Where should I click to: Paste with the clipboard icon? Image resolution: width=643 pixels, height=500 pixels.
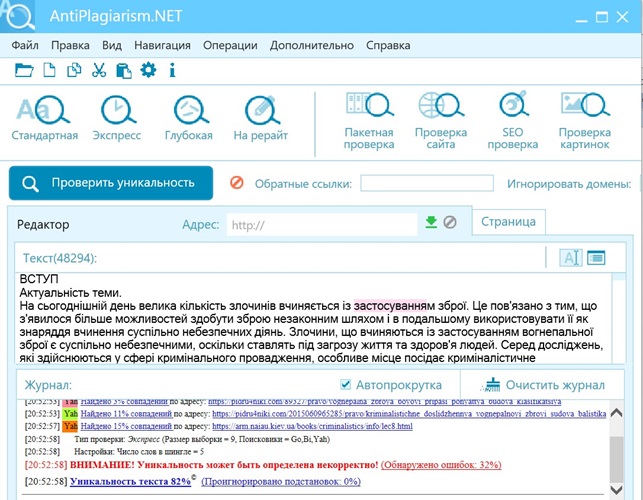click(124, 71)
